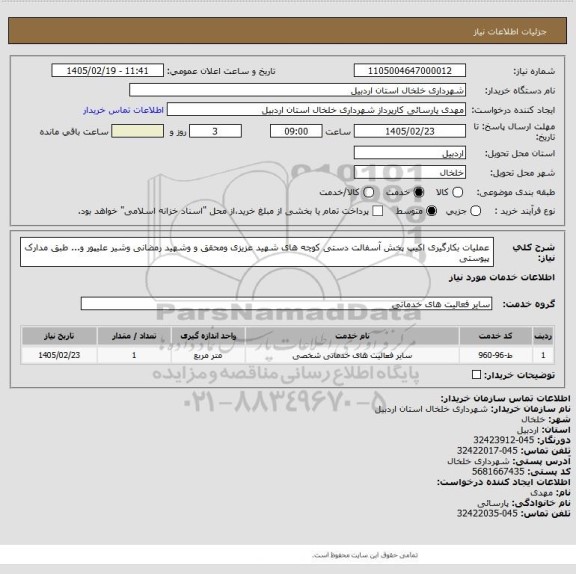Click the واحد اندازه گیری column header

point(208,336)
